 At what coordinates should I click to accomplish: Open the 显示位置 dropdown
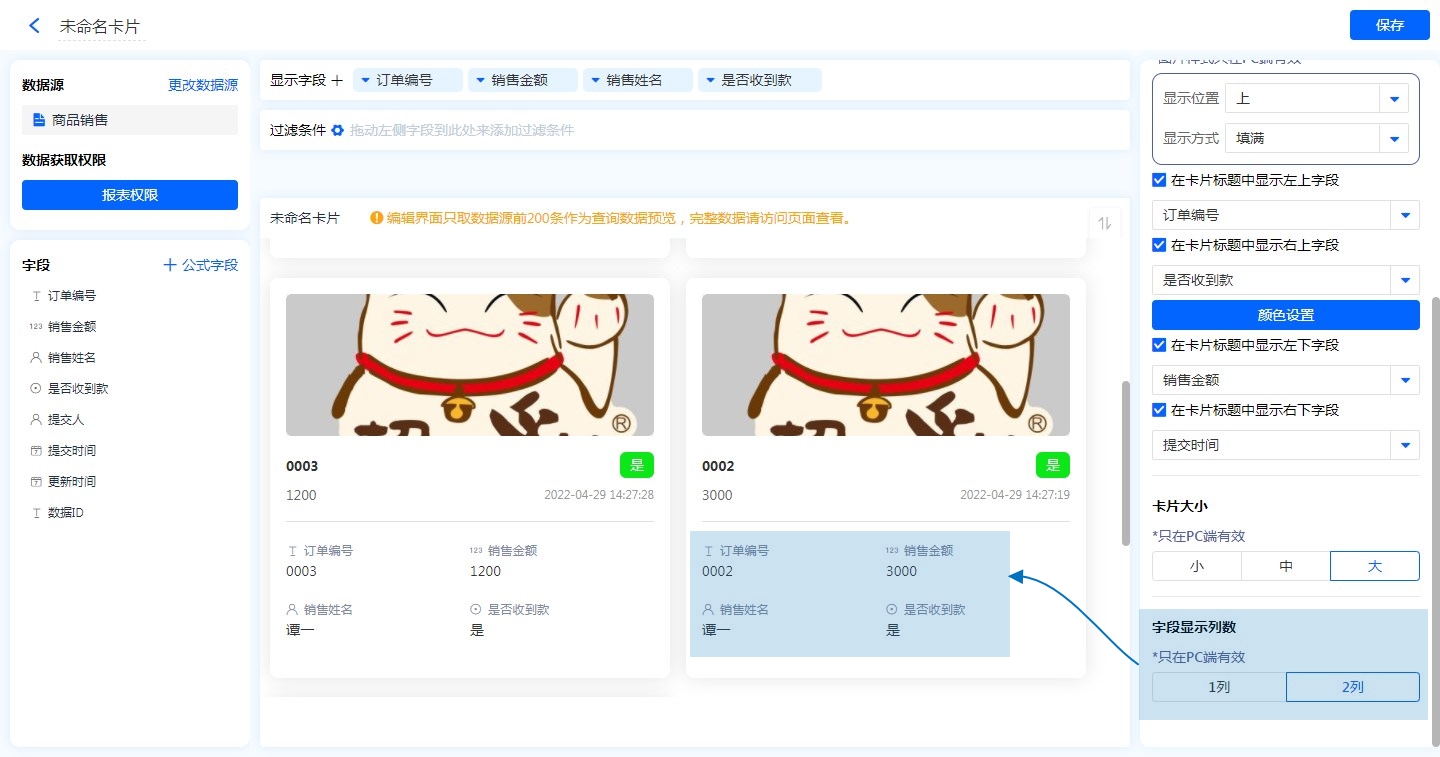click(x=1394, y=98)
